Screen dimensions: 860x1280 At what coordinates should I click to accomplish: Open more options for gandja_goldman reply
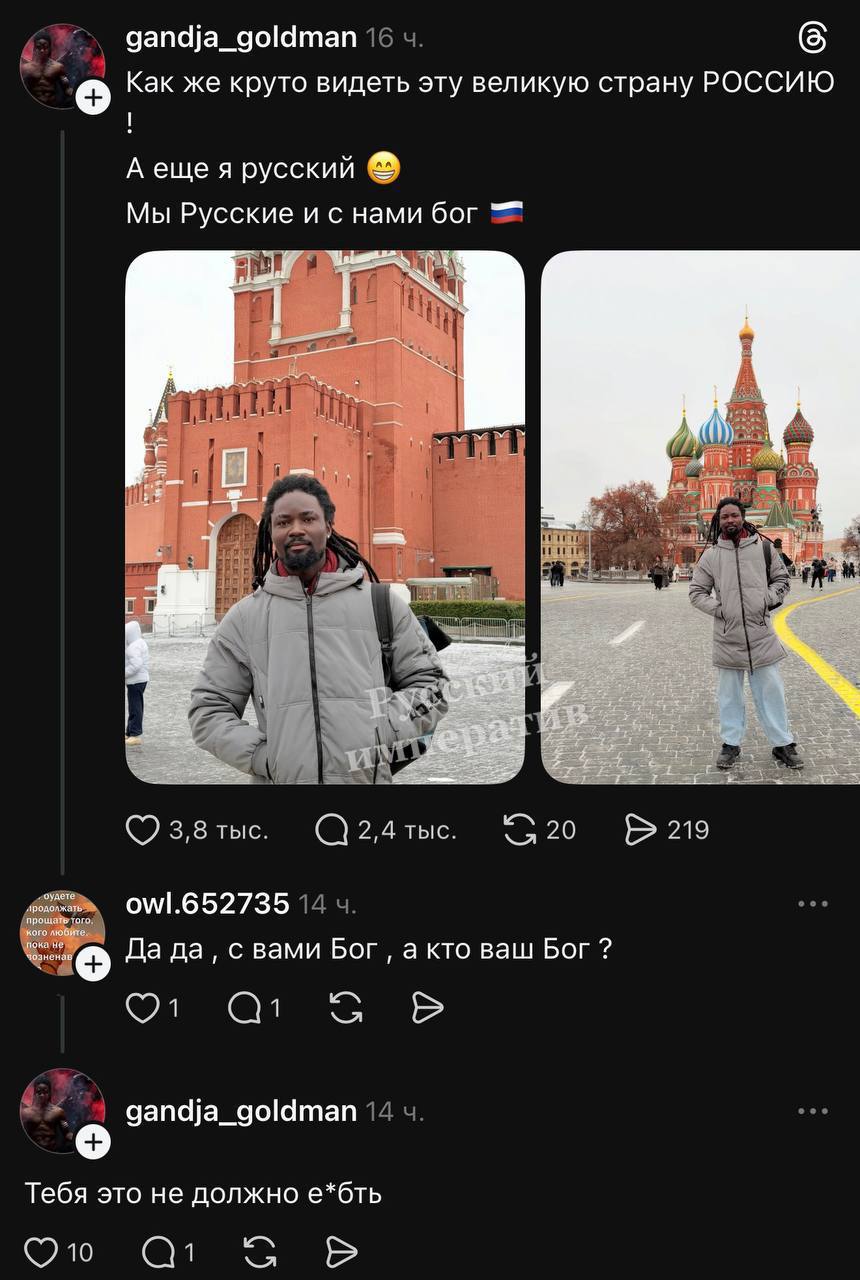pos(813,1111)
